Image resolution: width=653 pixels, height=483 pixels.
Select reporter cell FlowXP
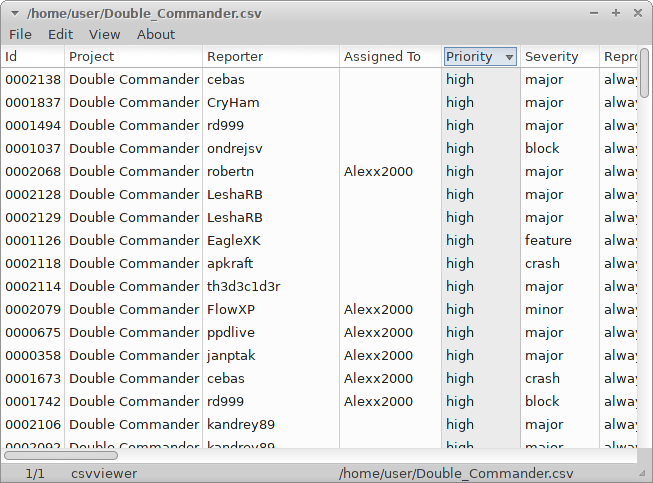click(231, 309)
